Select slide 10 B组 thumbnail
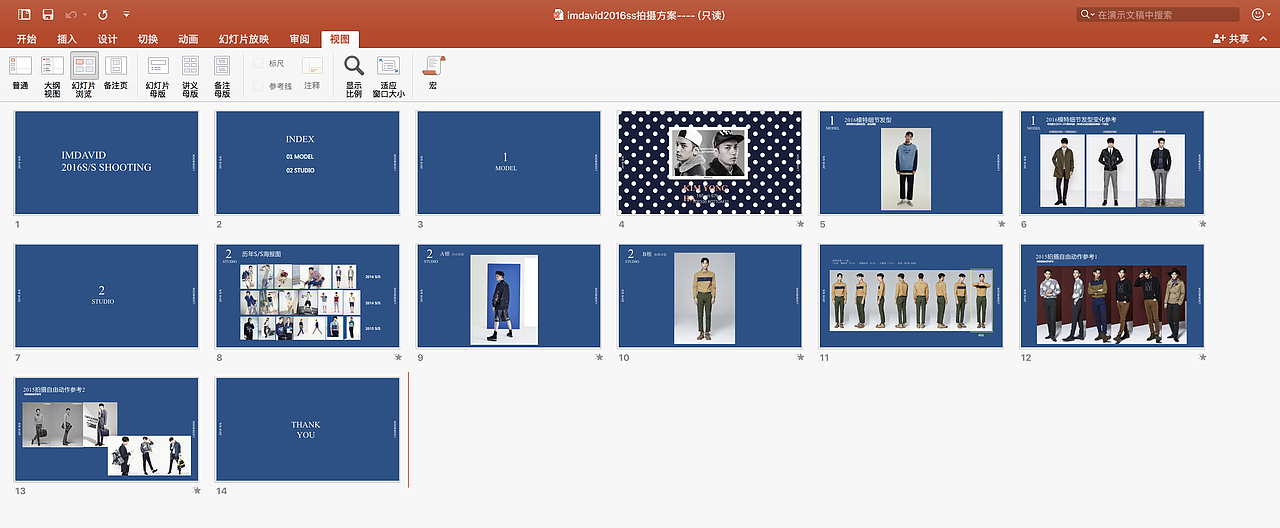 tap(710, 296)
